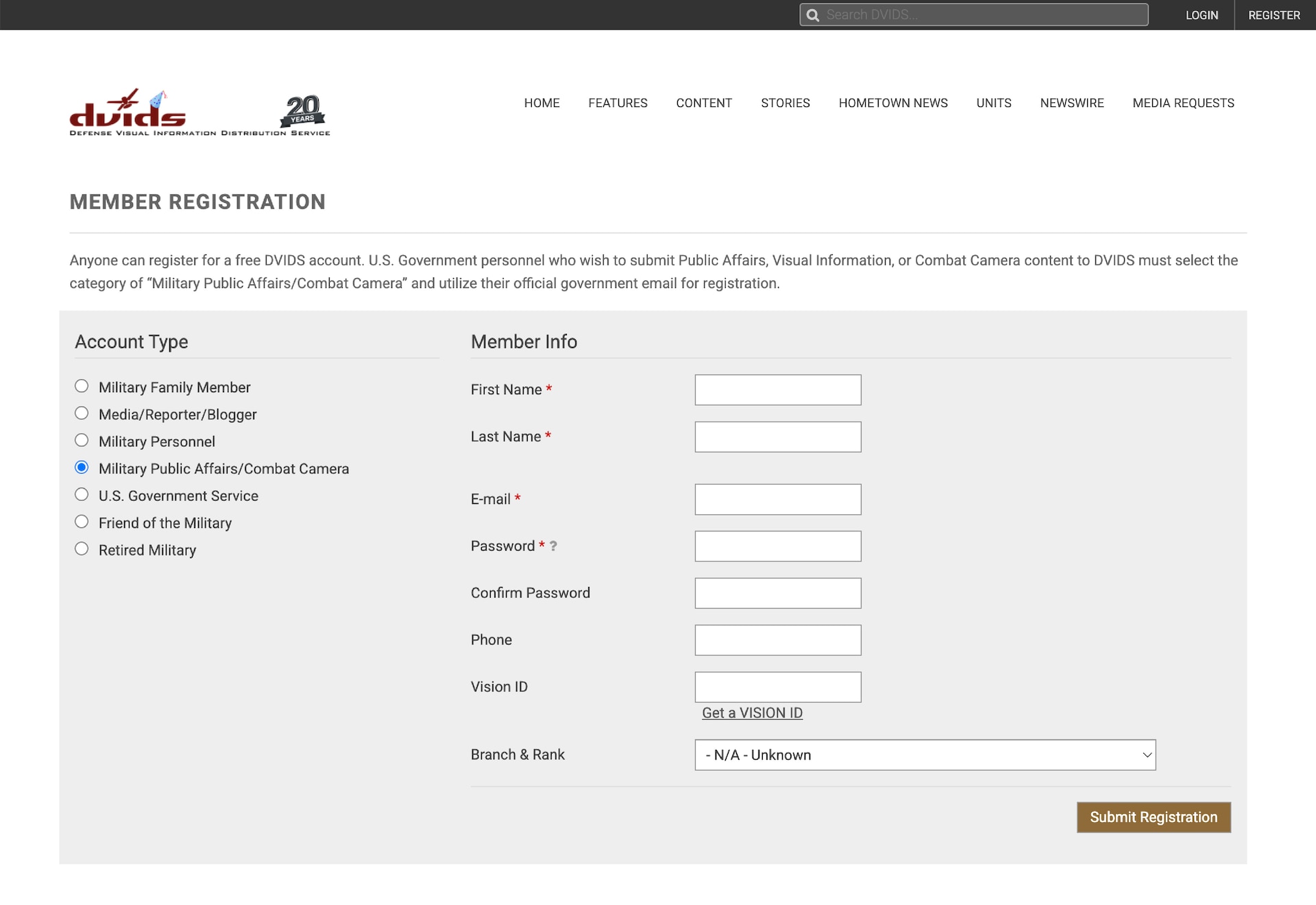Select the Retired Military radio button
The image size is (1316, 905).
(82, 549)
